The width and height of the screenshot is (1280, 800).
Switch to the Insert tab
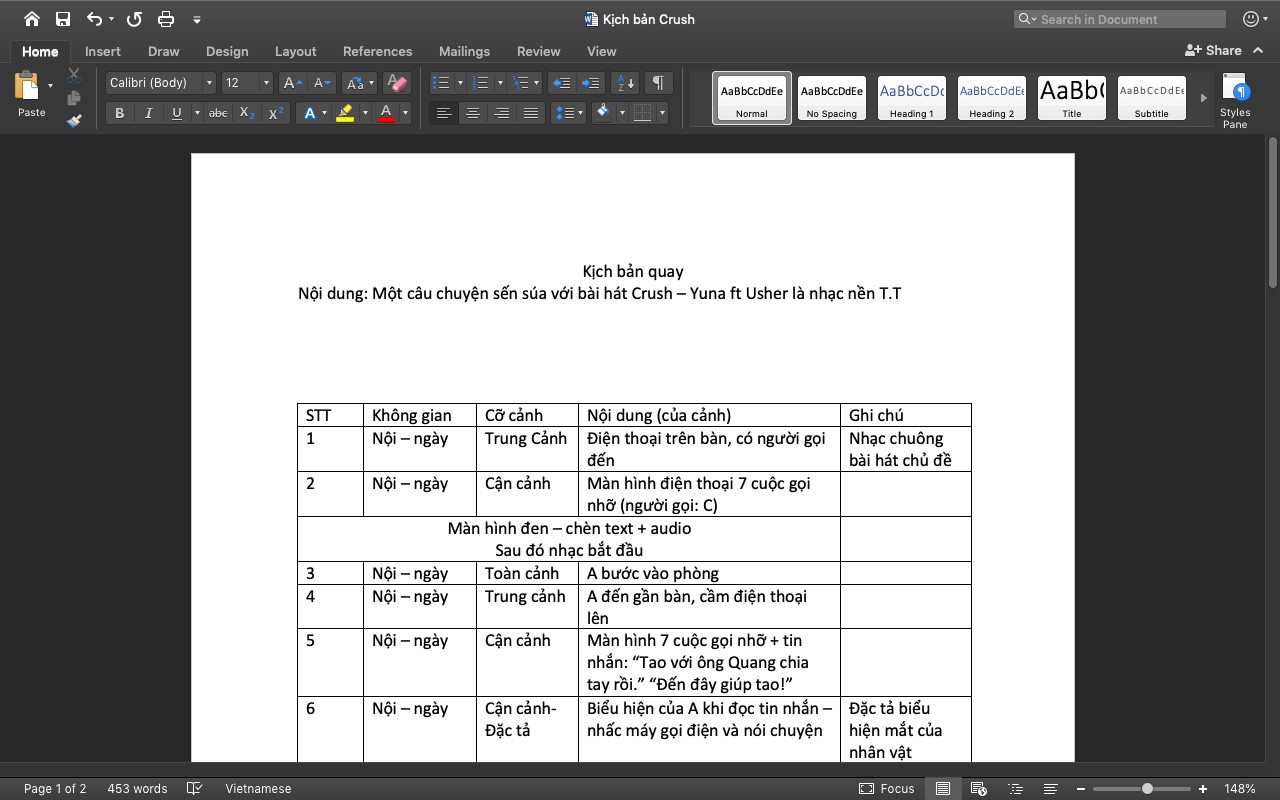[x=103, y=51]
